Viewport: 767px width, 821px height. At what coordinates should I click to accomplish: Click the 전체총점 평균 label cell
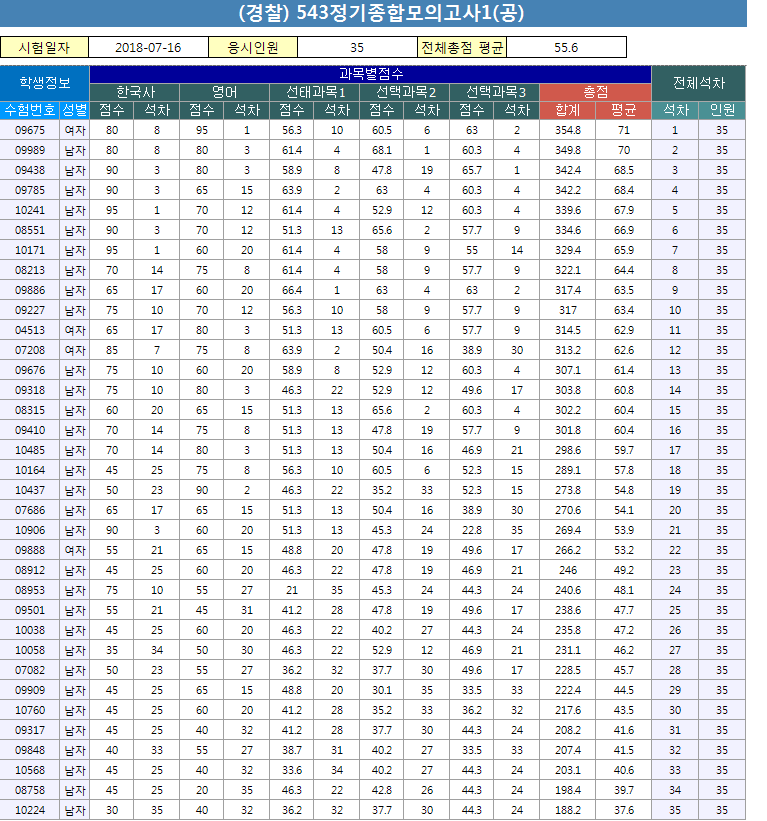462,48
